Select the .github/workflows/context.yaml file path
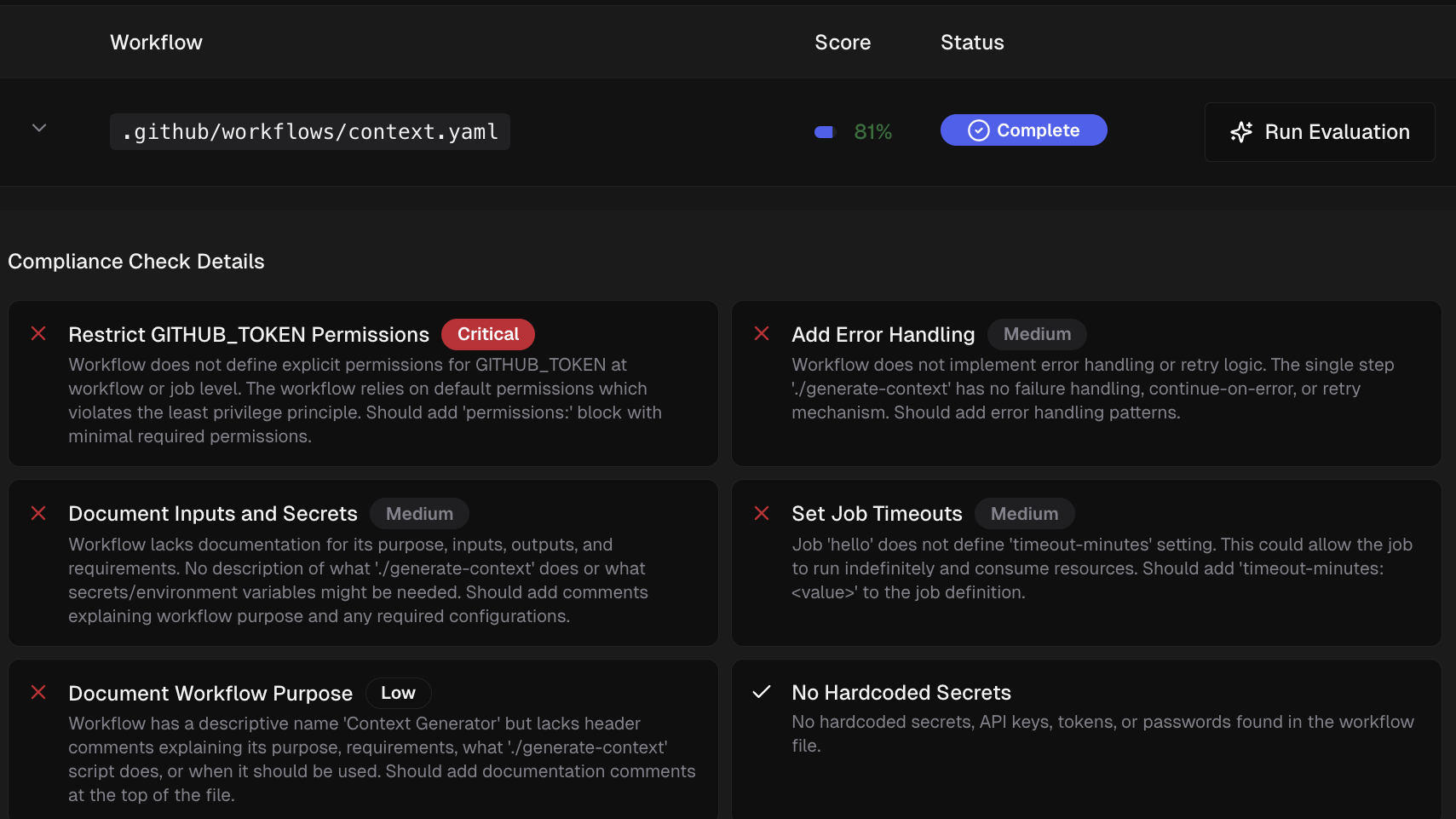This screenshot has height=819, width=1456. point(310,132)
